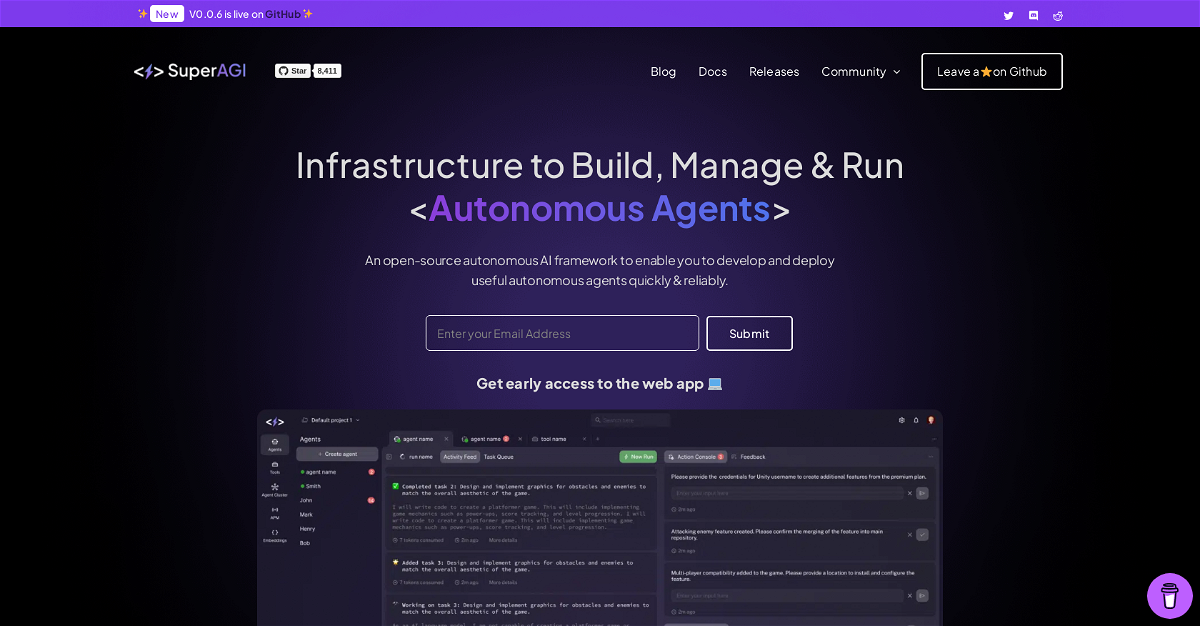Switch to Activity Feed tab
This screenshot has height=626, width=1200.
460,457
